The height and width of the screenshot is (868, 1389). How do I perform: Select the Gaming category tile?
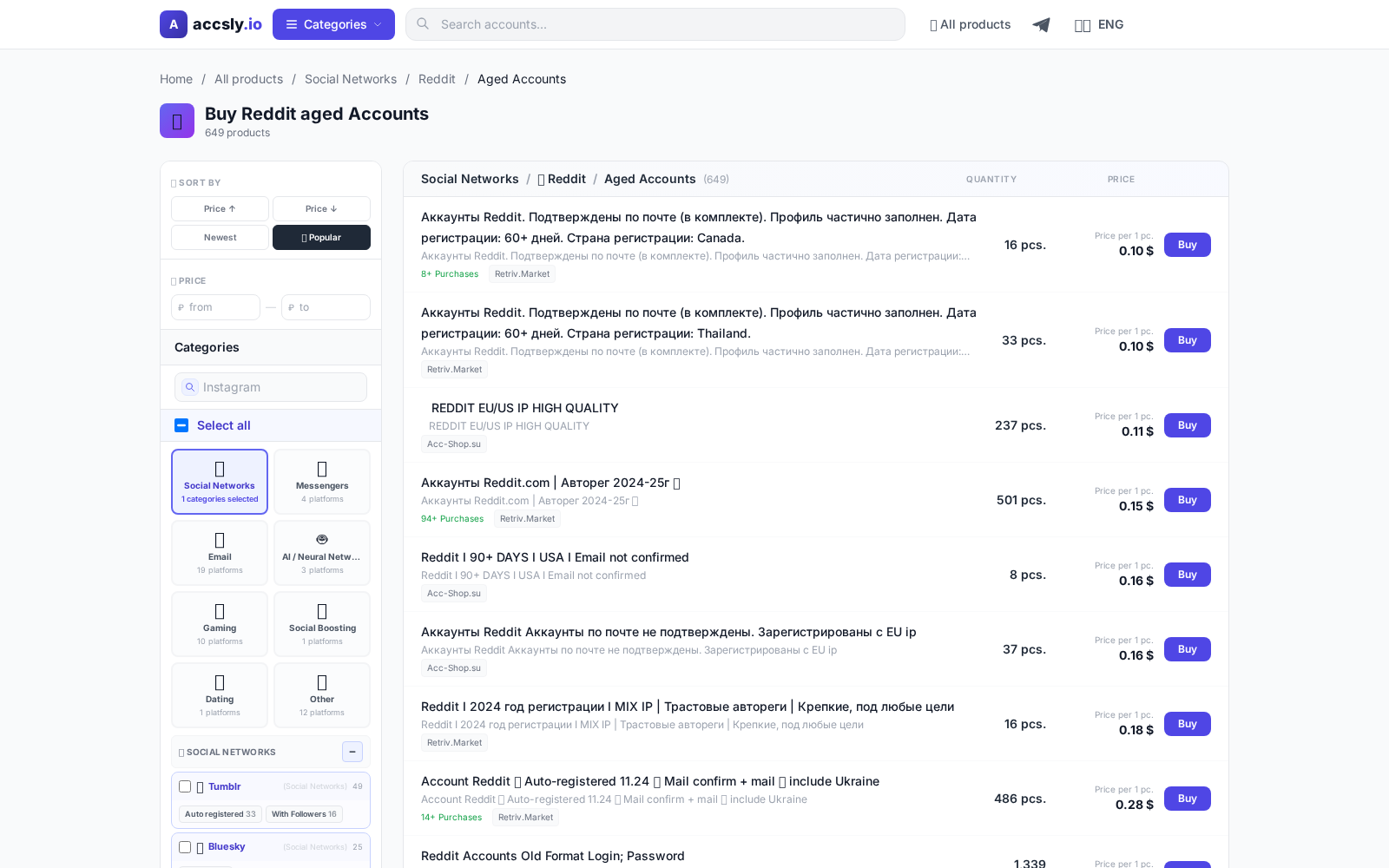point(220,624)
